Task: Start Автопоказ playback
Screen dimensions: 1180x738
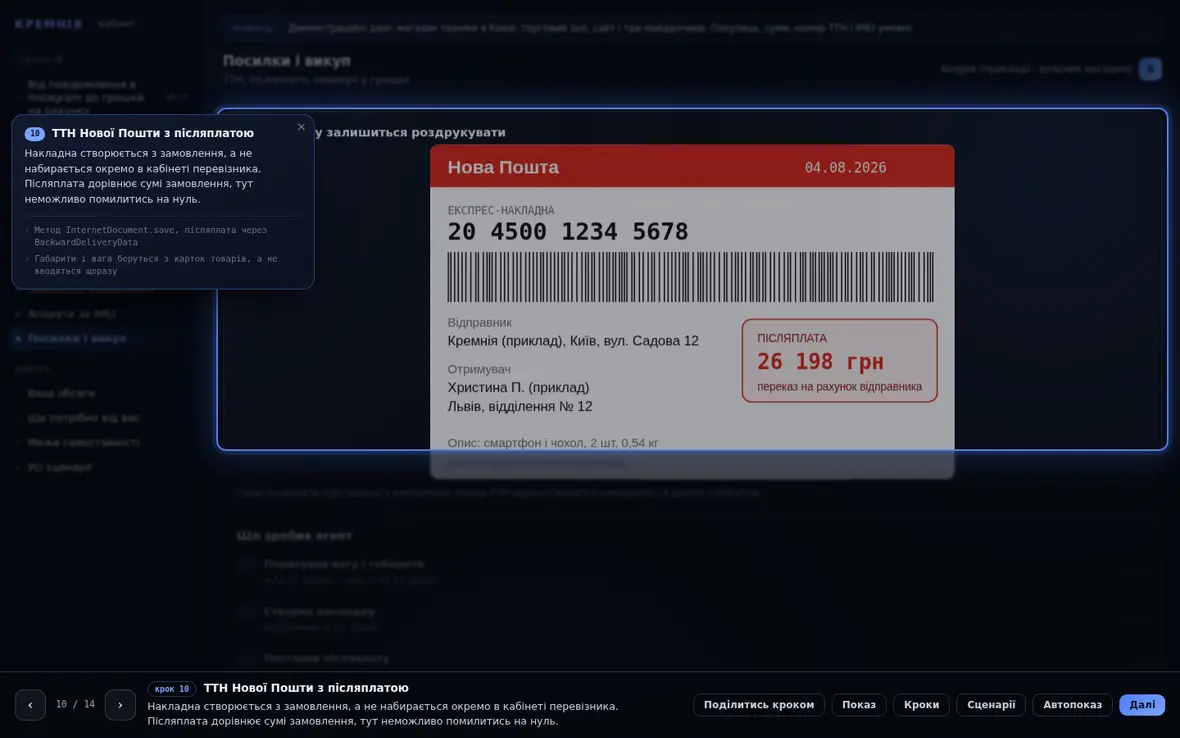Action: click(x=1072, y=705)
